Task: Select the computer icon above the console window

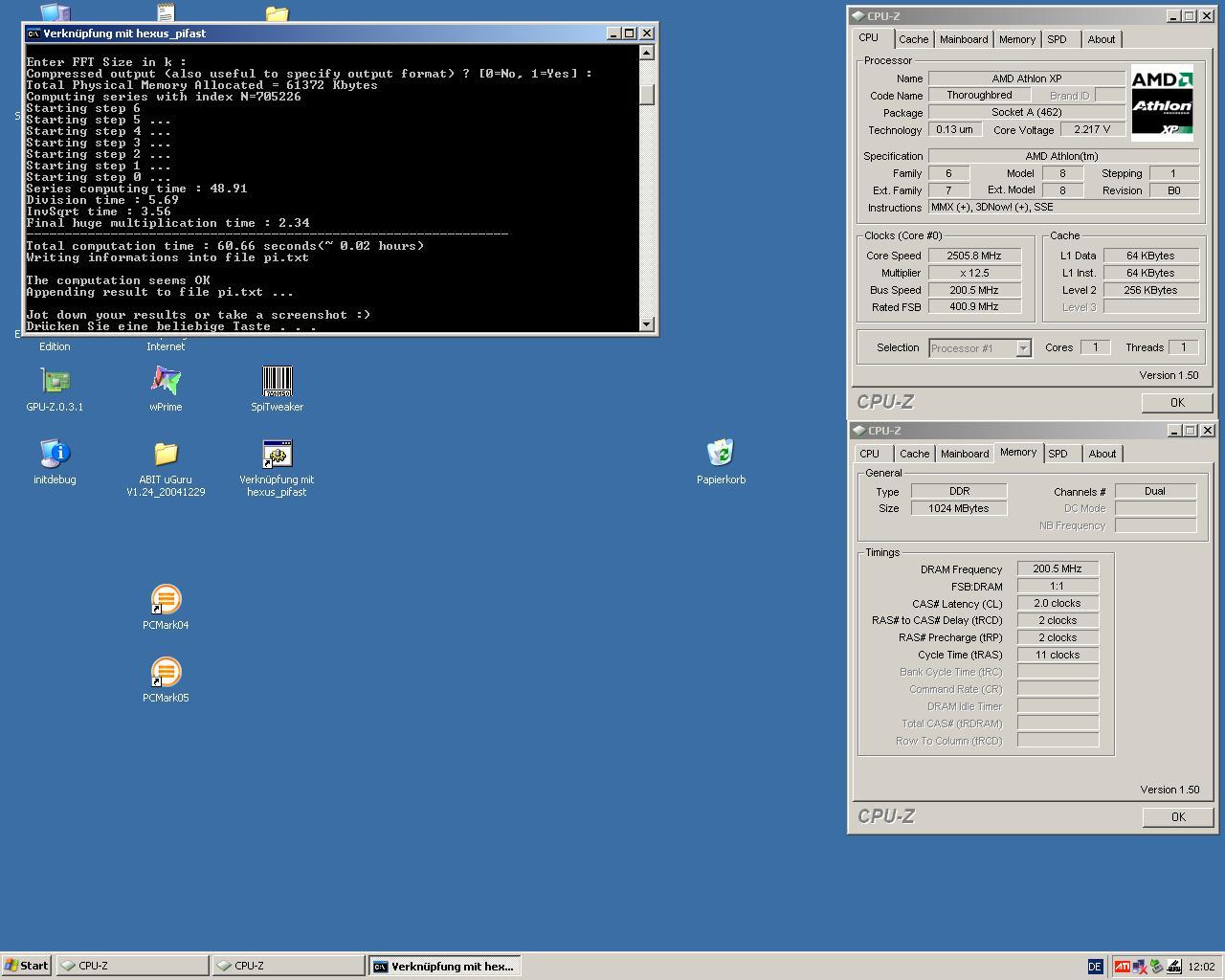Action: click(55, 12)
